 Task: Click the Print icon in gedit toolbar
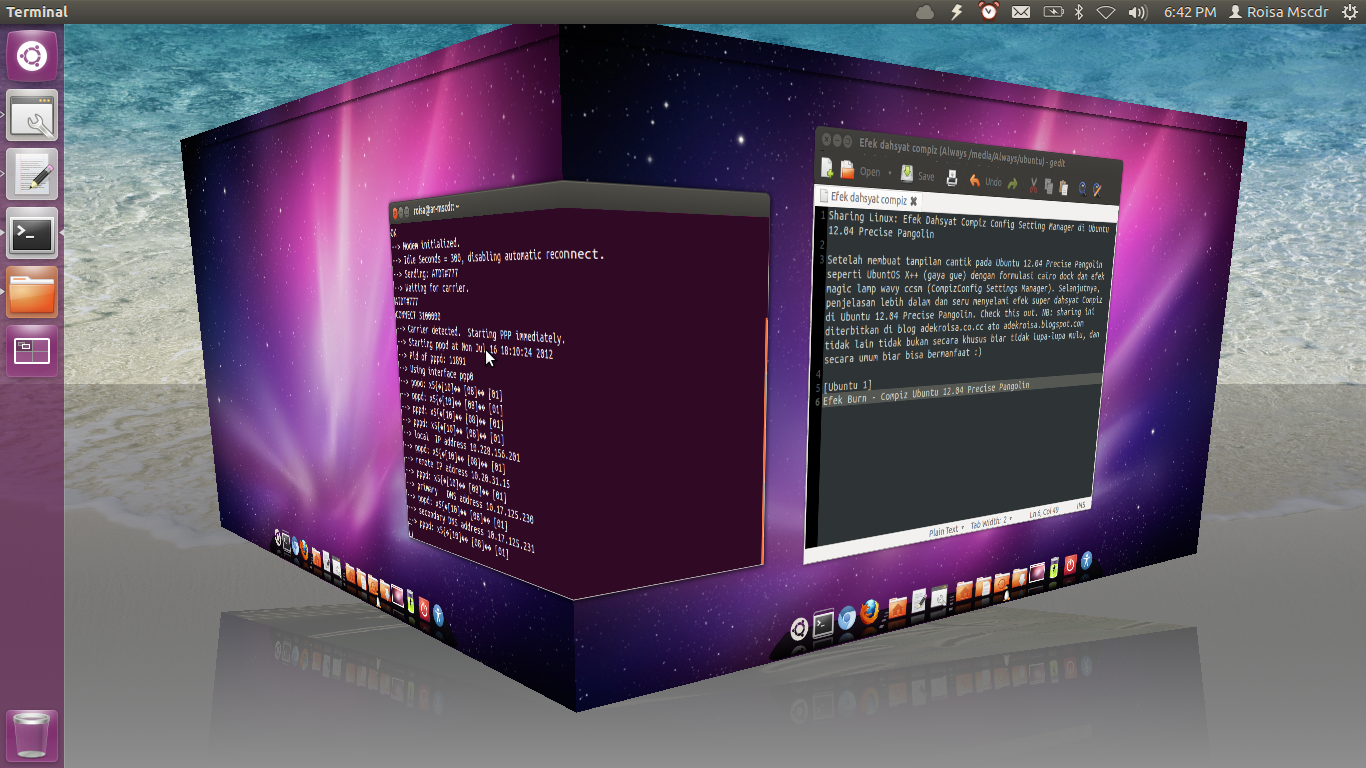952,178
